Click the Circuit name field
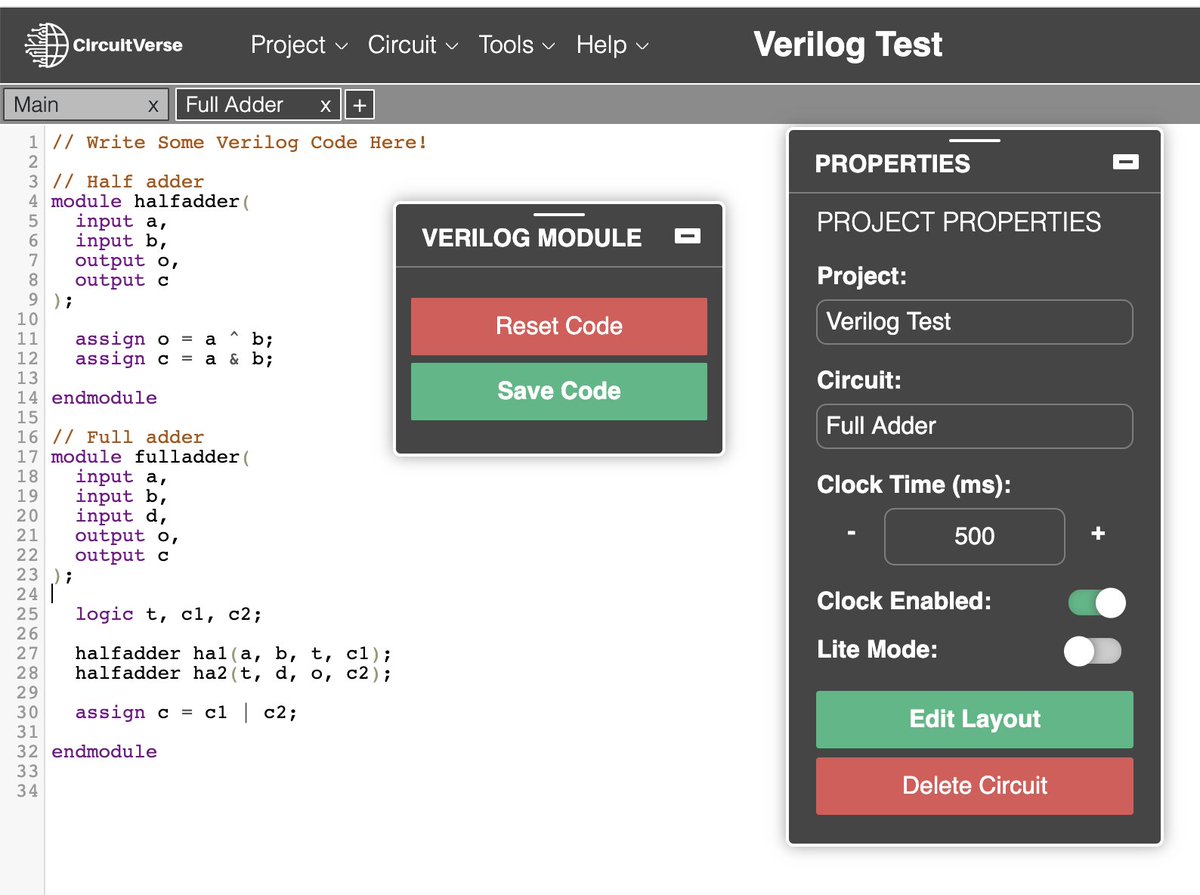1200x895 pixels. pyautogui.click(x=975, y=426)
